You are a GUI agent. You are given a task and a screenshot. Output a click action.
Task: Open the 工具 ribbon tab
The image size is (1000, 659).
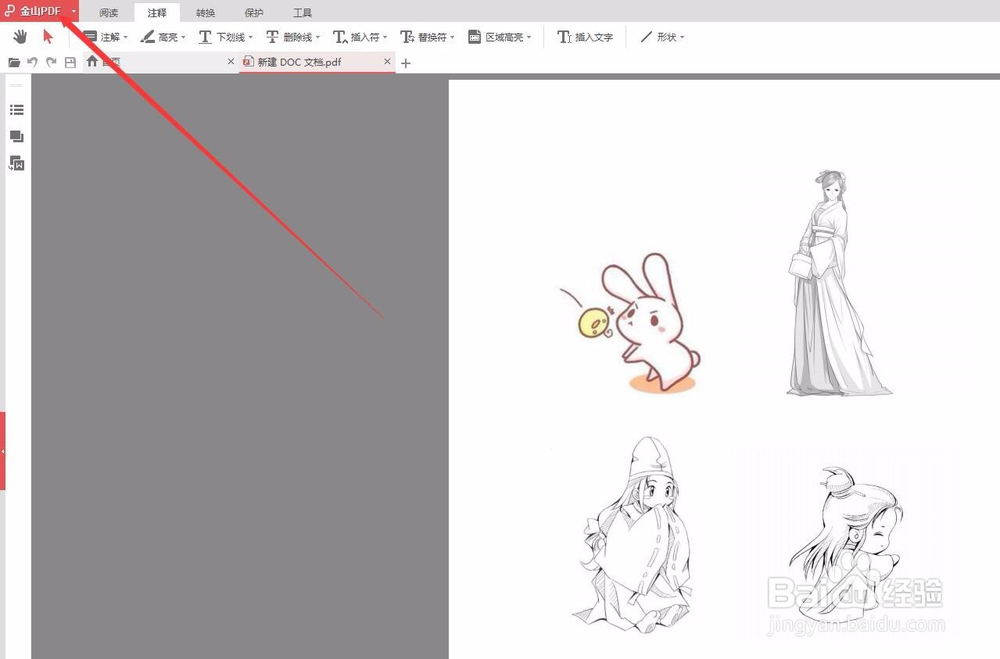click(302, 12)
